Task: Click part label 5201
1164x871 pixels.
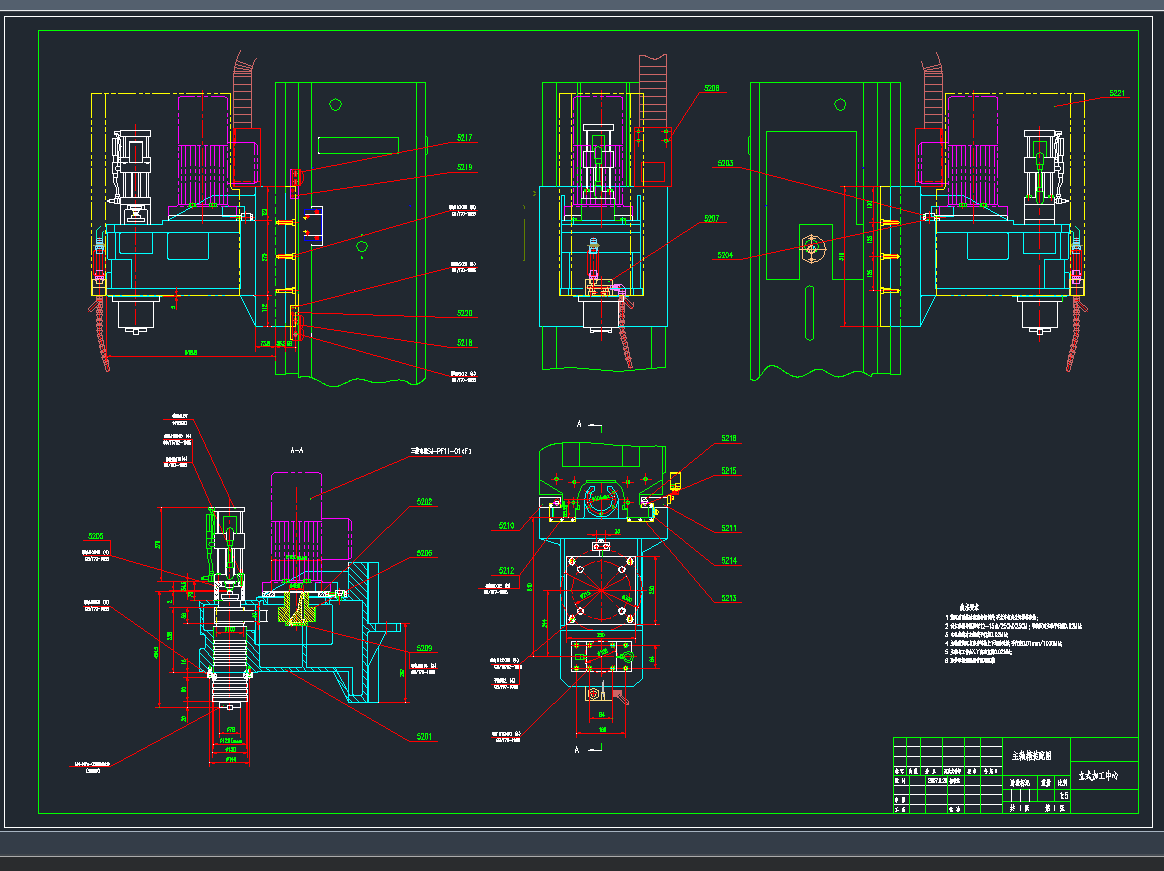Action: point(424,737)
